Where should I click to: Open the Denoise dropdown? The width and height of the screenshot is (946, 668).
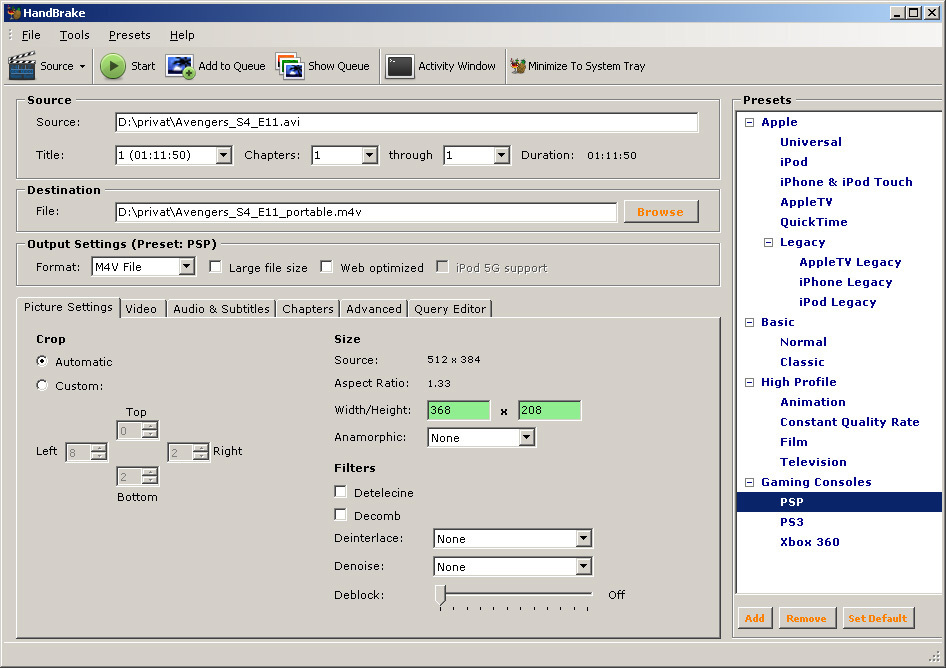[x=583, y=566]
